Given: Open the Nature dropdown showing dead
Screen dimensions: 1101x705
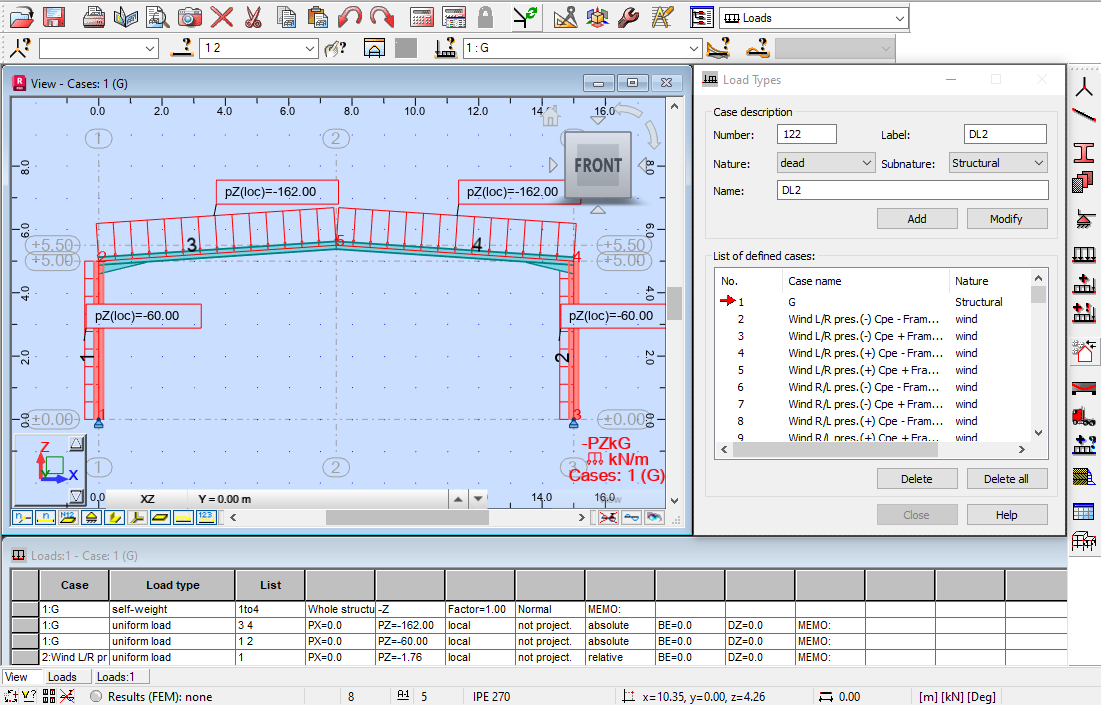Looking at the screenshot, I should [x=825, y=163].
